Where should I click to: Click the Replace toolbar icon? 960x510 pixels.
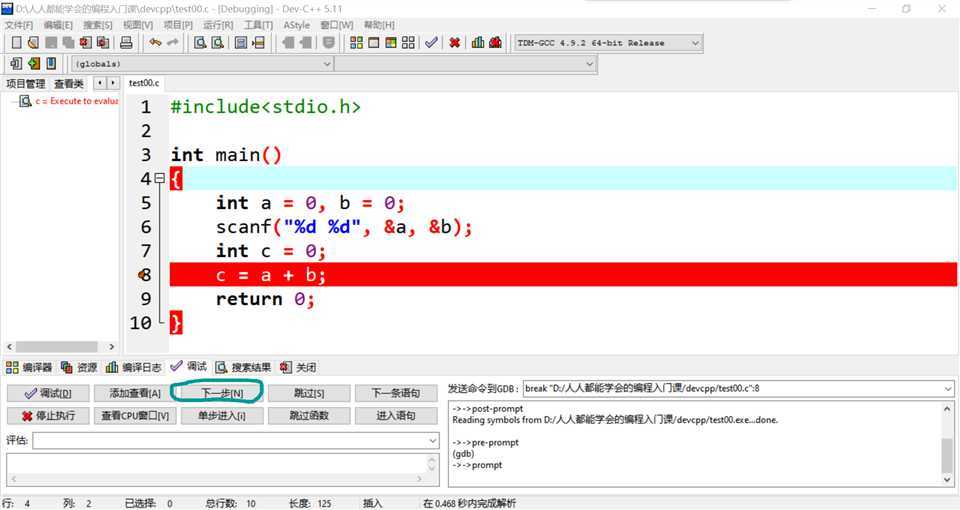click(217, 42)
